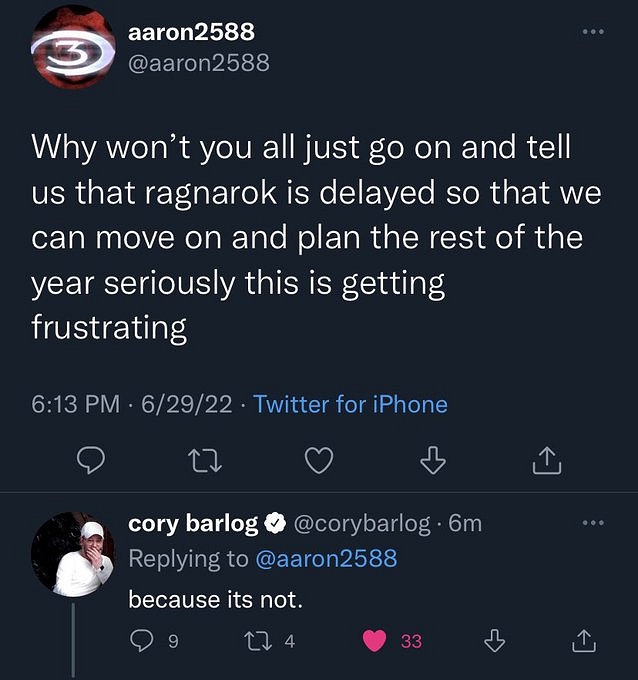Bookmark aaron2588's main tweet
The image size is (638, 680).
(x=432, y=460)
